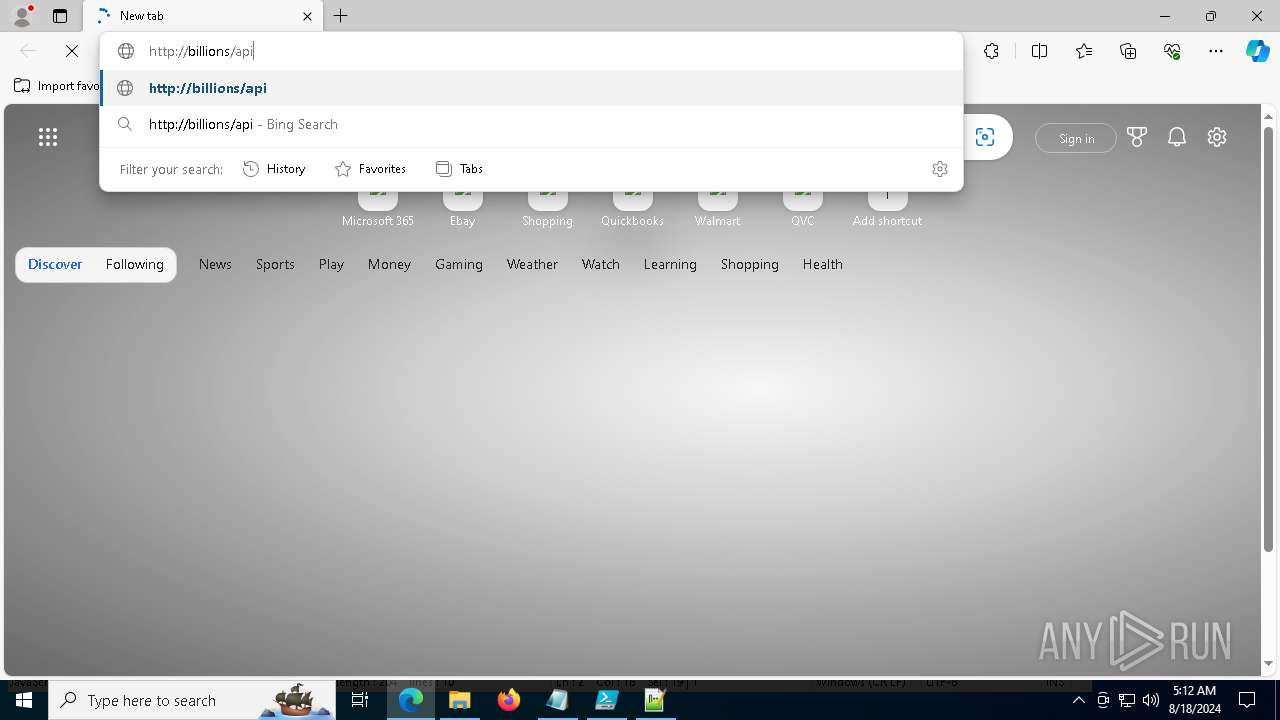Viewport: 1280px width, 720px height.
Task: Open the Gaming tab
Action: click(459, 264)
